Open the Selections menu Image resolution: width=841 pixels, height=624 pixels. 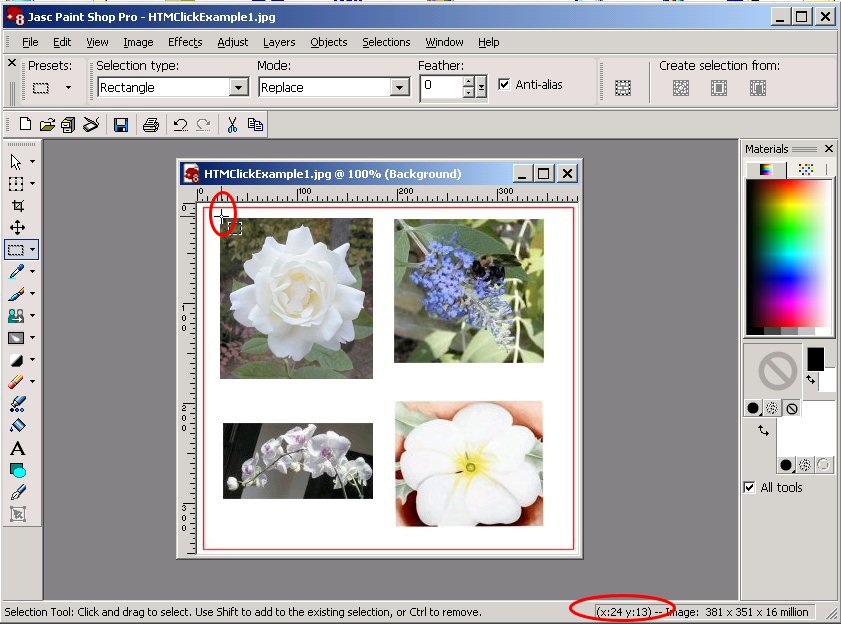pos(386,42)
